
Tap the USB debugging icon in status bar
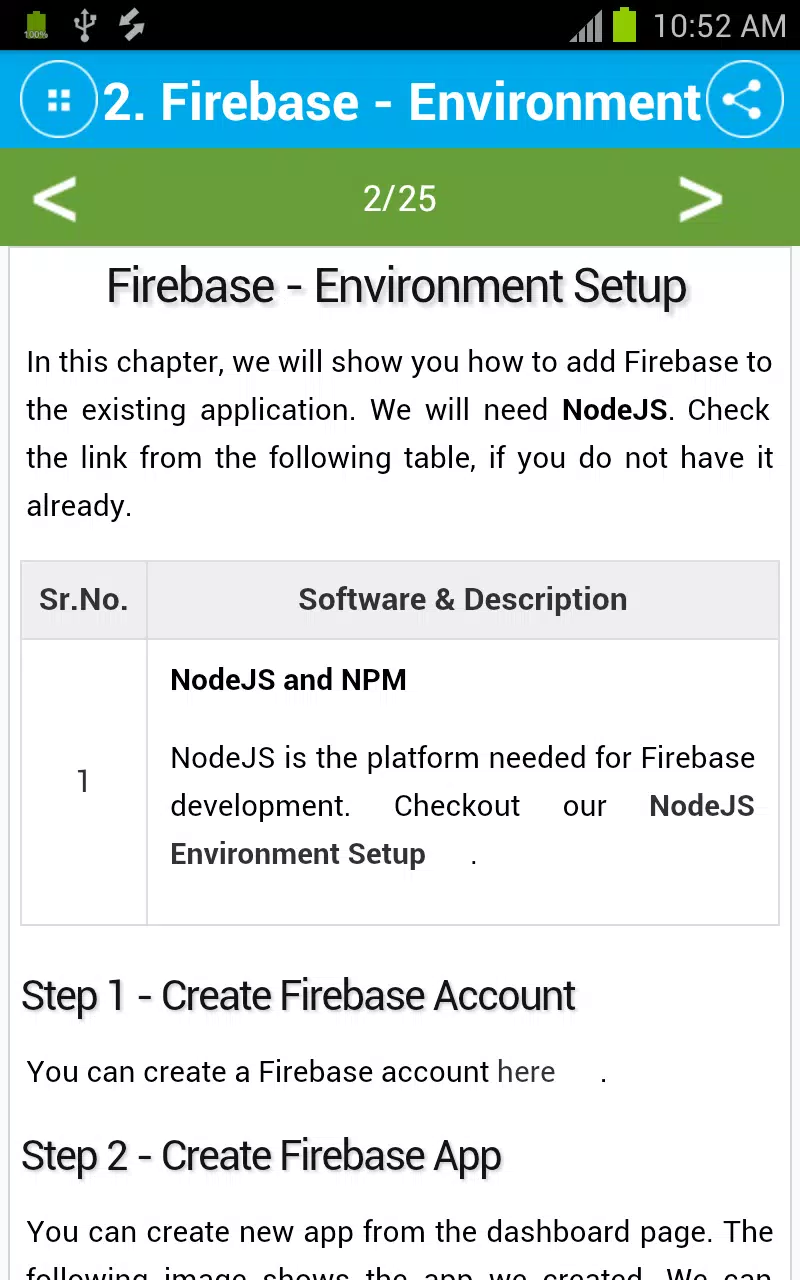(x=132, y=24)
